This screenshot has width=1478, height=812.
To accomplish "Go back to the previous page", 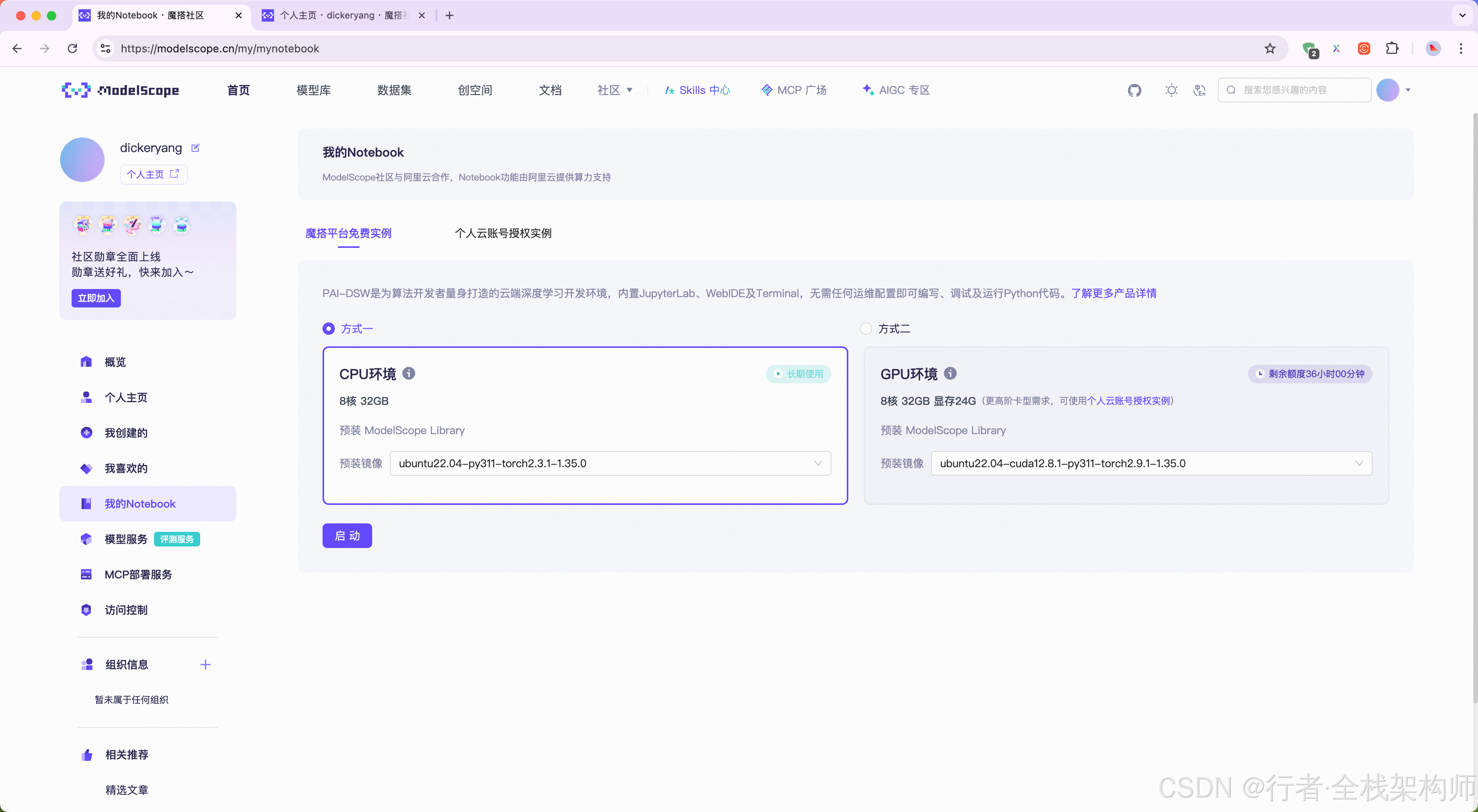I will pos(17,49).
